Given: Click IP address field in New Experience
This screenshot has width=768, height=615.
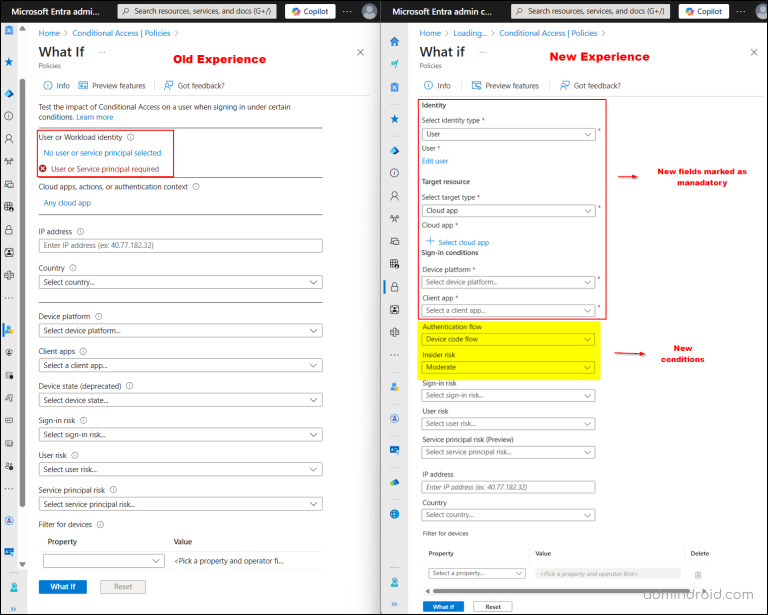Looking at the screenshot, I should (x=508, y=487).
